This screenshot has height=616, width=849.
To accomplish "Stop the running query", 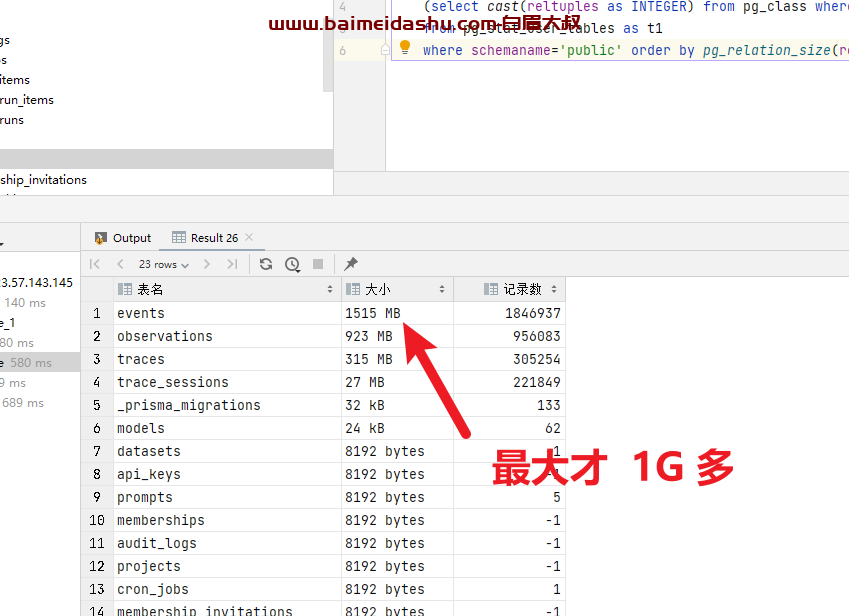I will click(x=318, y=264).
